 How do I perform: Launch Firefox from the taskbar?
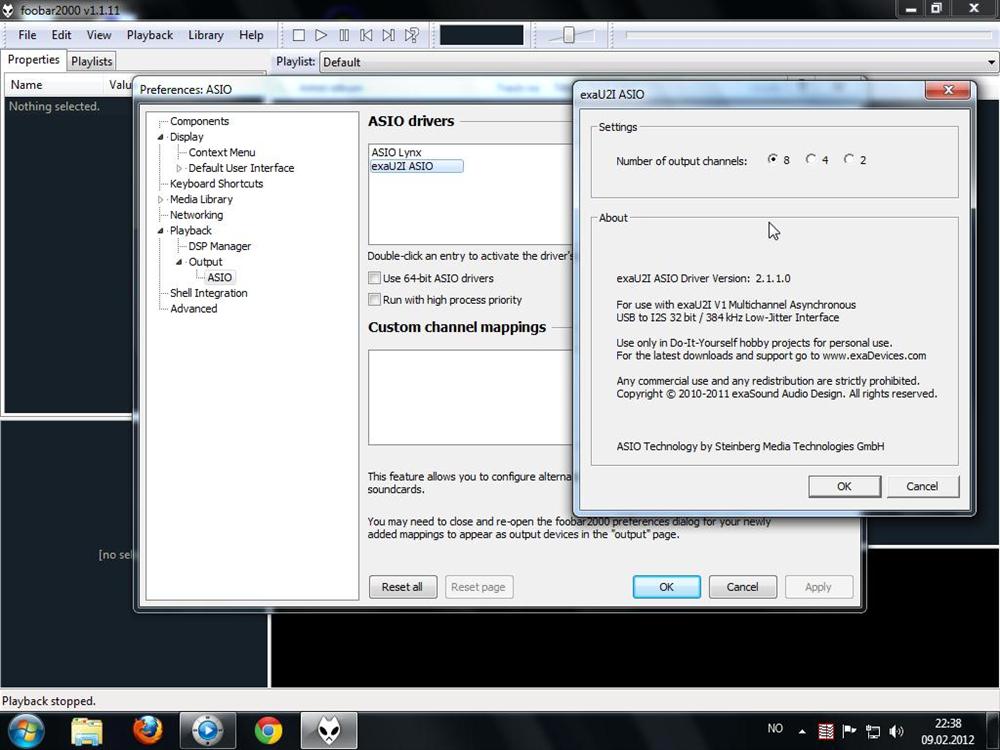point(147,730)
